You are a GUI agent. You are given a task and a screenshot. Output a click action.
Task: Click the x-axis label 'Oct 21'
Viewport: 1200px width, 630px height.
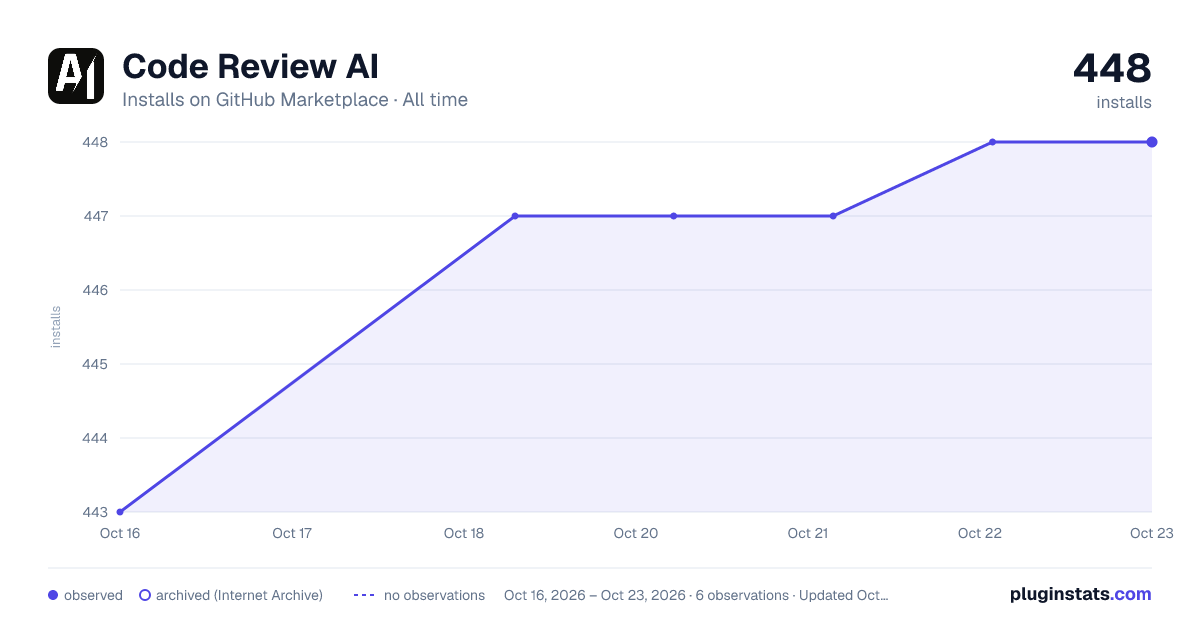808,534
